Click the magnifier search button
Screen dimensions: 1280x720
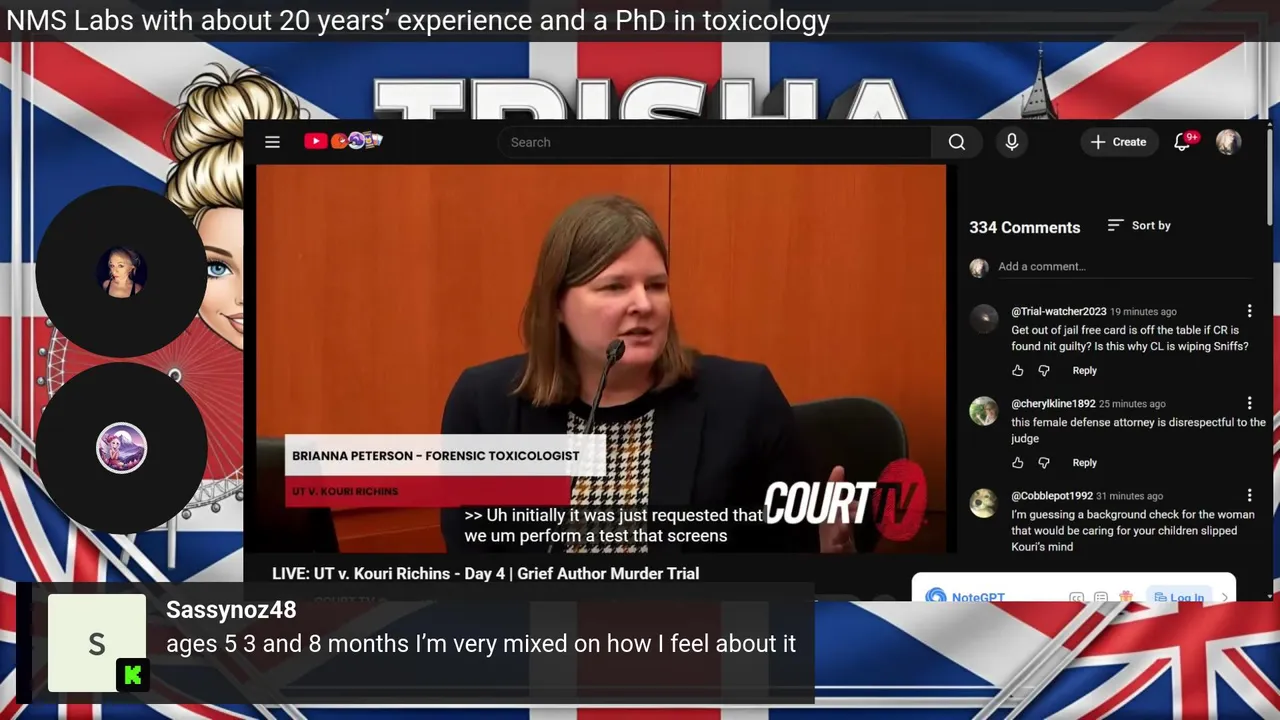point(957,142)
